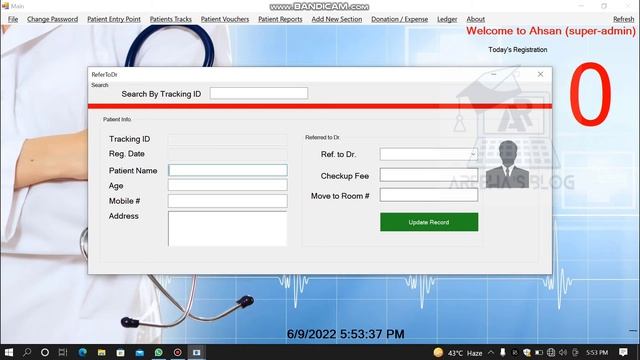Image resolution: width=640 pixels, height=360 pixels.
Task: Open the volume control in tray
Action: coord(563,353)
